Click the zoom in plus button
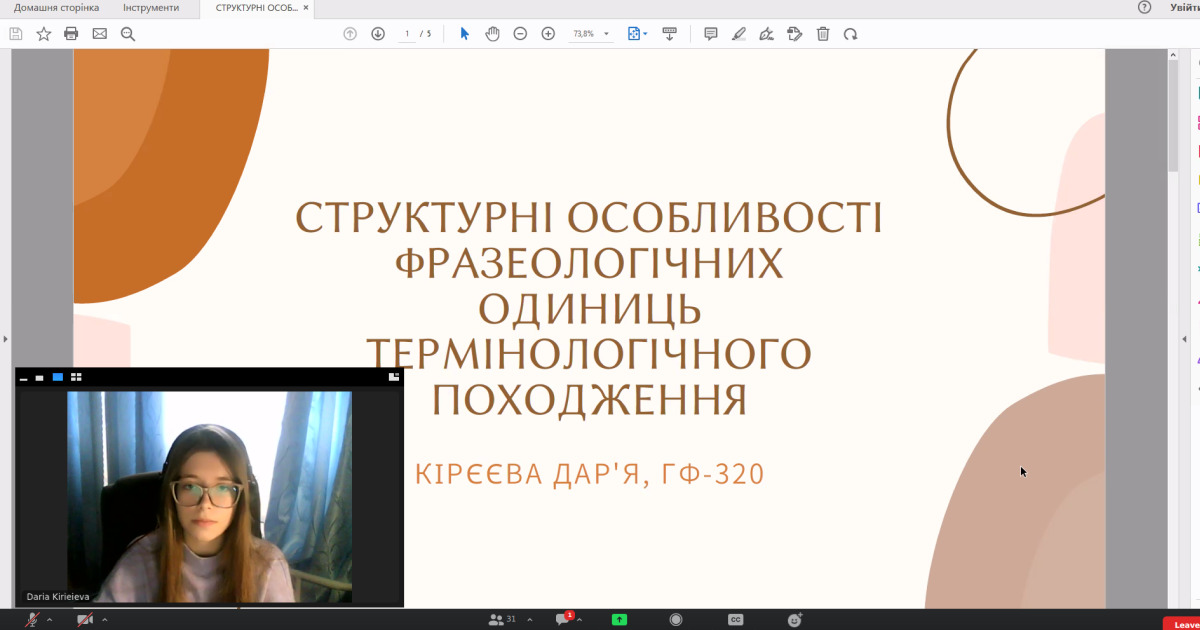 coord(548,34)
